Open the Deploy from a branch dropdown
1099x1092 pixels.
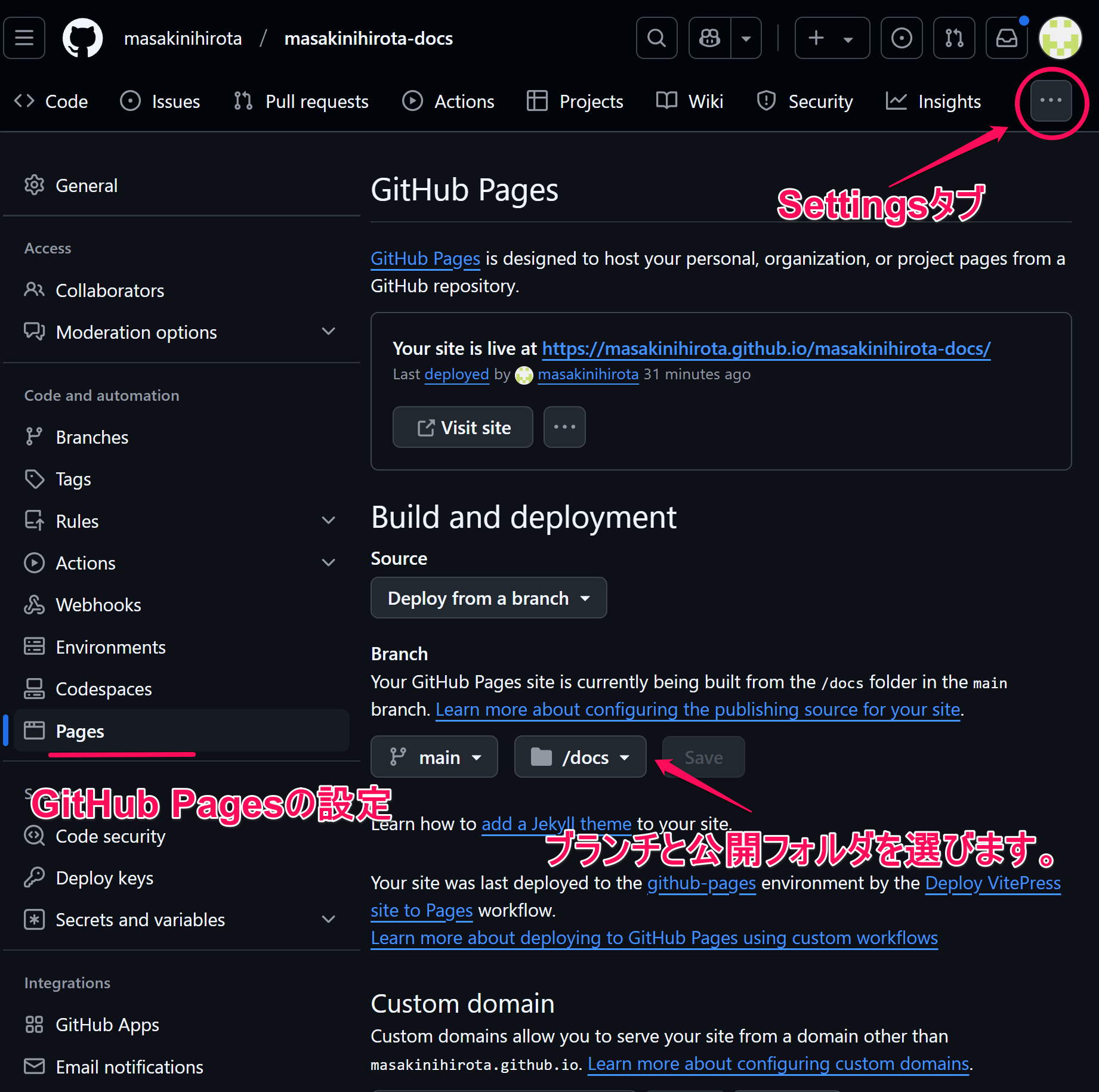click(488, 598)
